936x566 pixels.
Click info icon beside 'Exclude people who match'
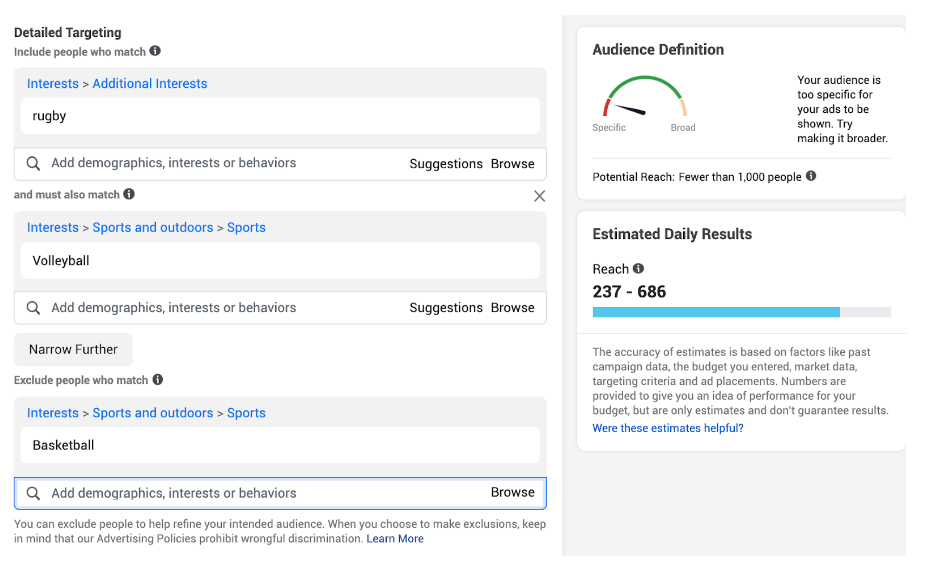coord(158,380)
